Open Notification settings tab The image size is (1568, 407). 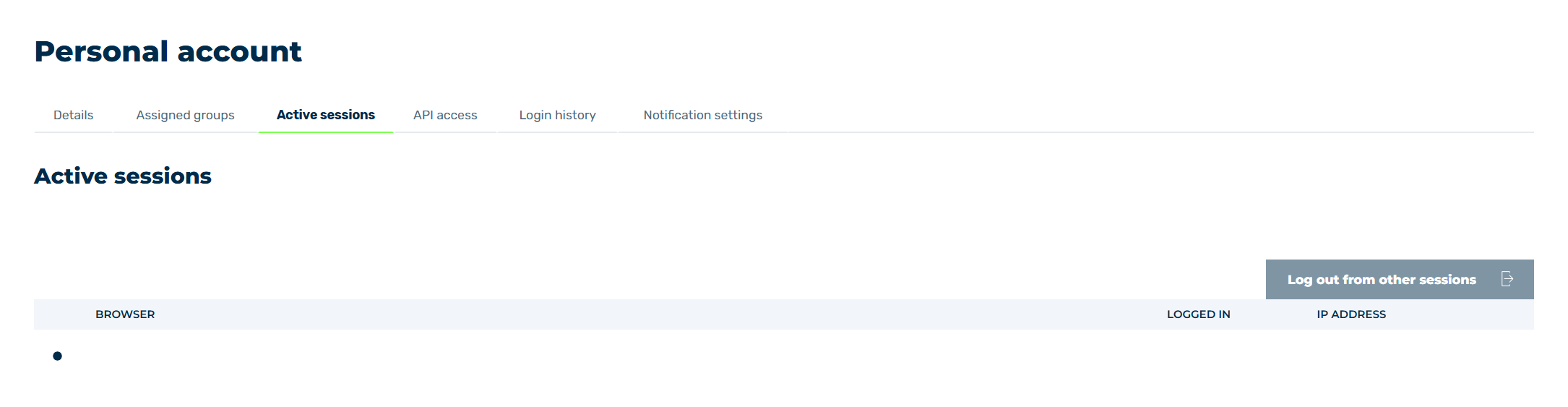click(x=703, y=115)
